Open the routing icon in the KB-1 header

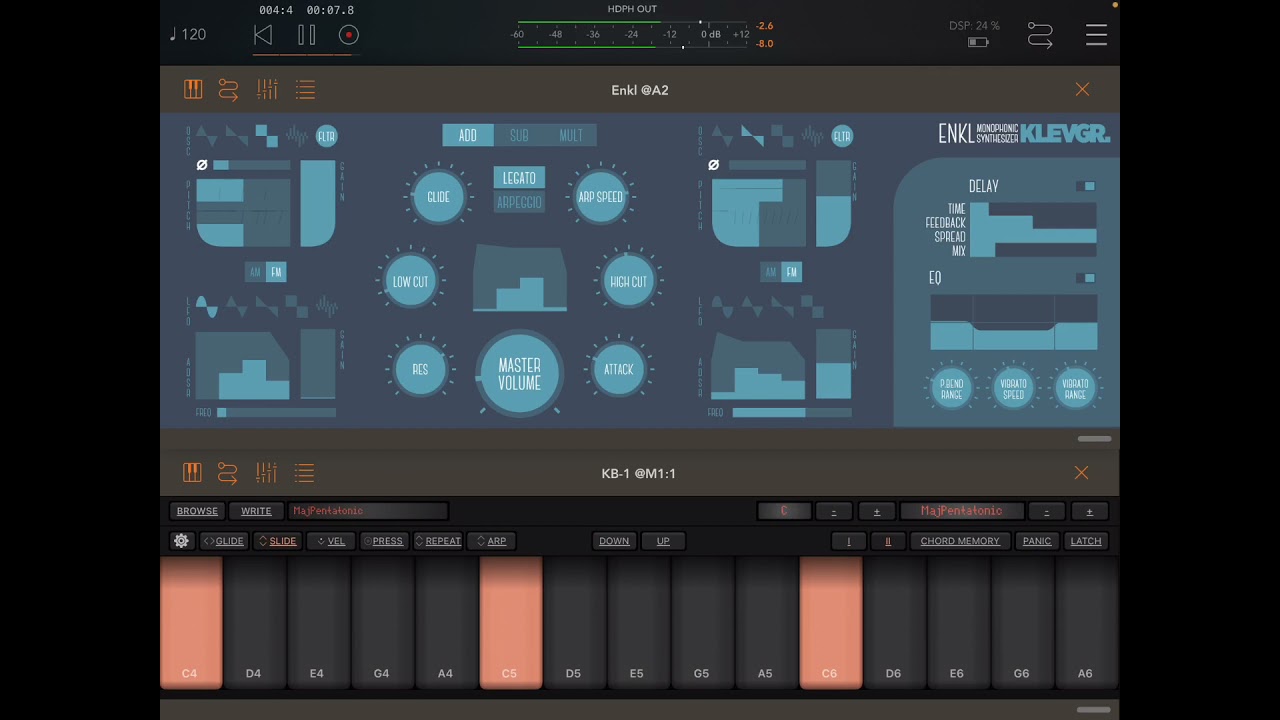(x=227, y=472)
